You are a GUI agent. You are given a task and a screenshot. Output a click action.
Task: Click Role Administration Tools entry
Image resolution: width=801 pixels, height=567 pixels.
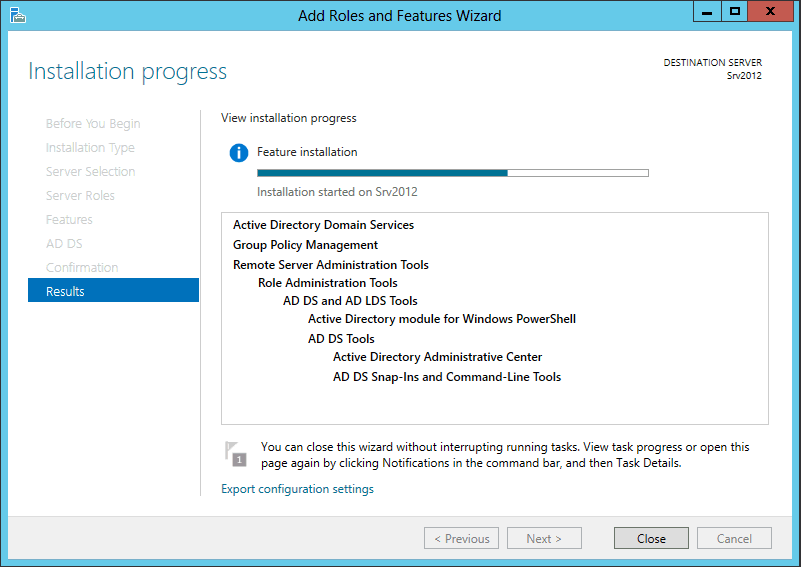[x=327, y=282]
